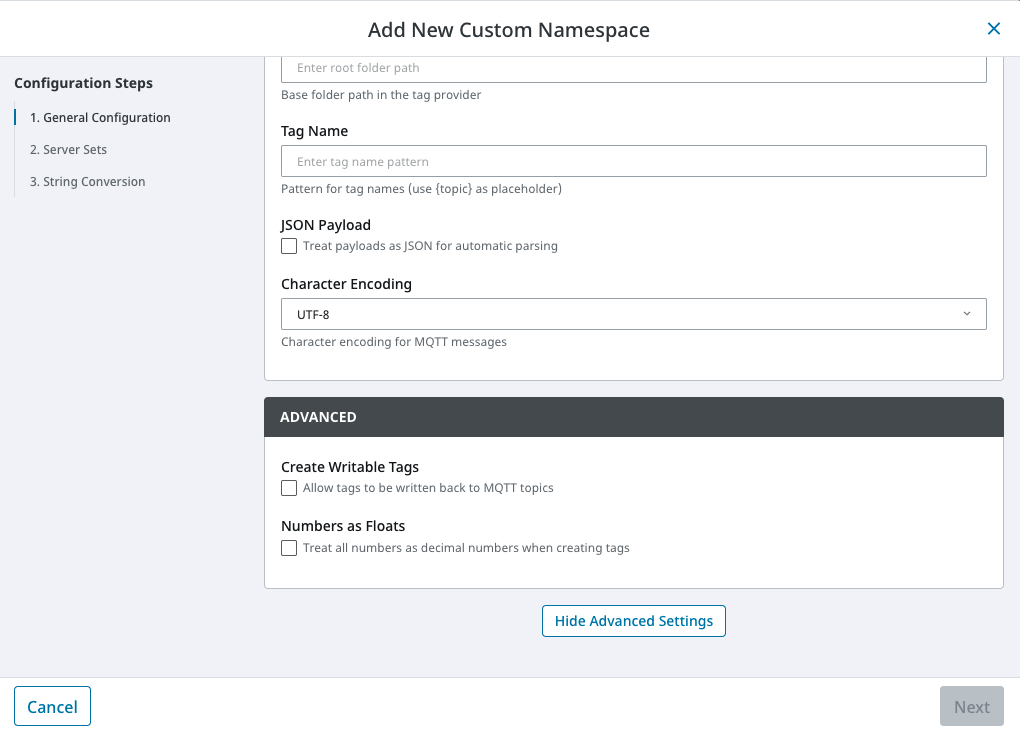The image size is (1020, 732).
Task: Focus the root folder path input
Action: (633, 68)
